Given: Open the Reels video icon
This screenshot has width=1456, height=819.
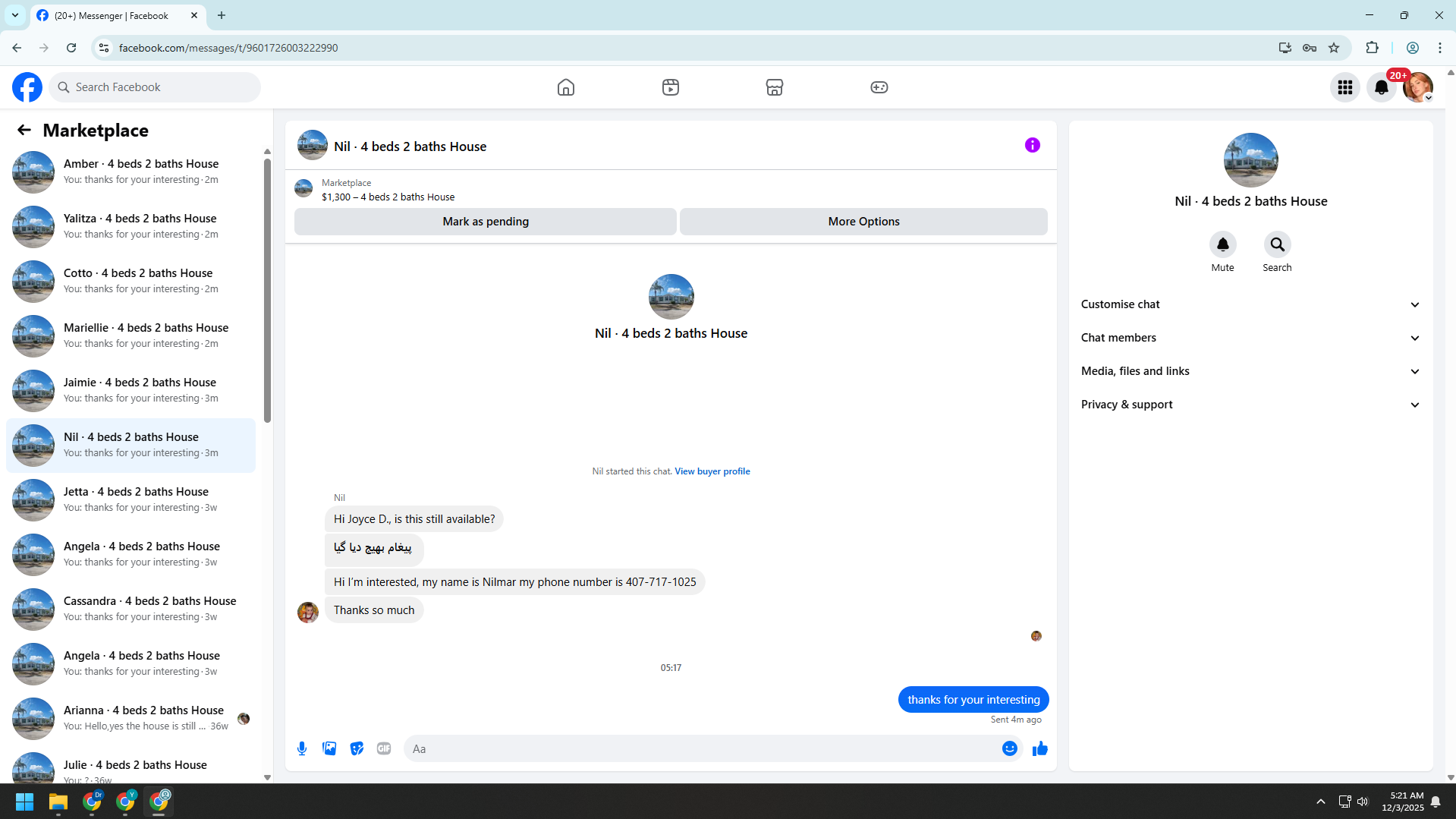Looking at the screenshot, I should 671,87.
